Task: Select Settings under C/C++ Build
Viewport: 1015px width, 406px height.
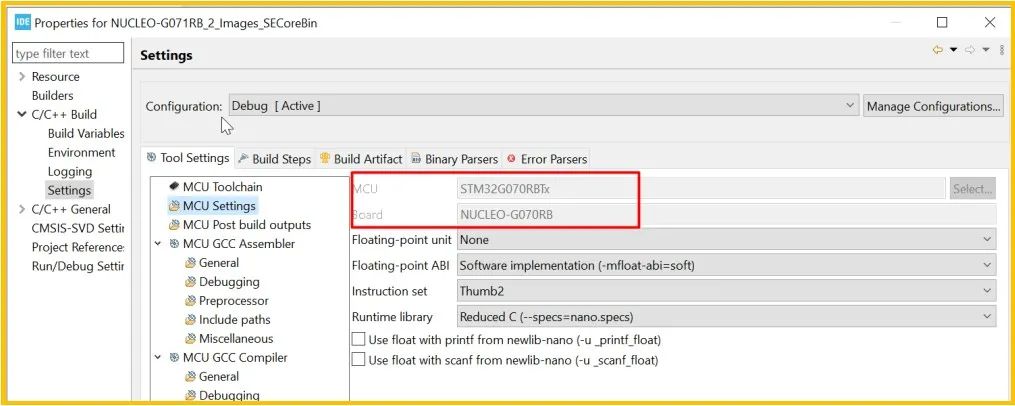Action: [69, 190]
